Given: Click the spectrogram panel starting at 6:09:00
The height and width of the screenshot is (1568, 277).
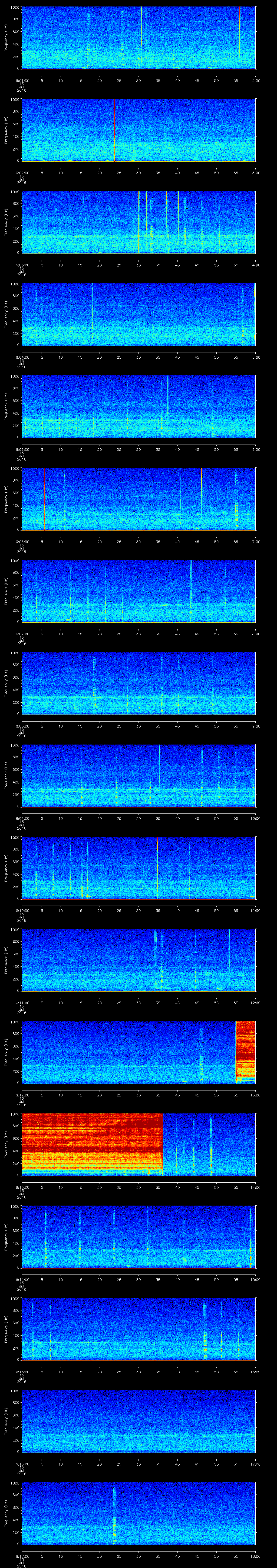Looking at the screenshot, I should tap(138, 775).
